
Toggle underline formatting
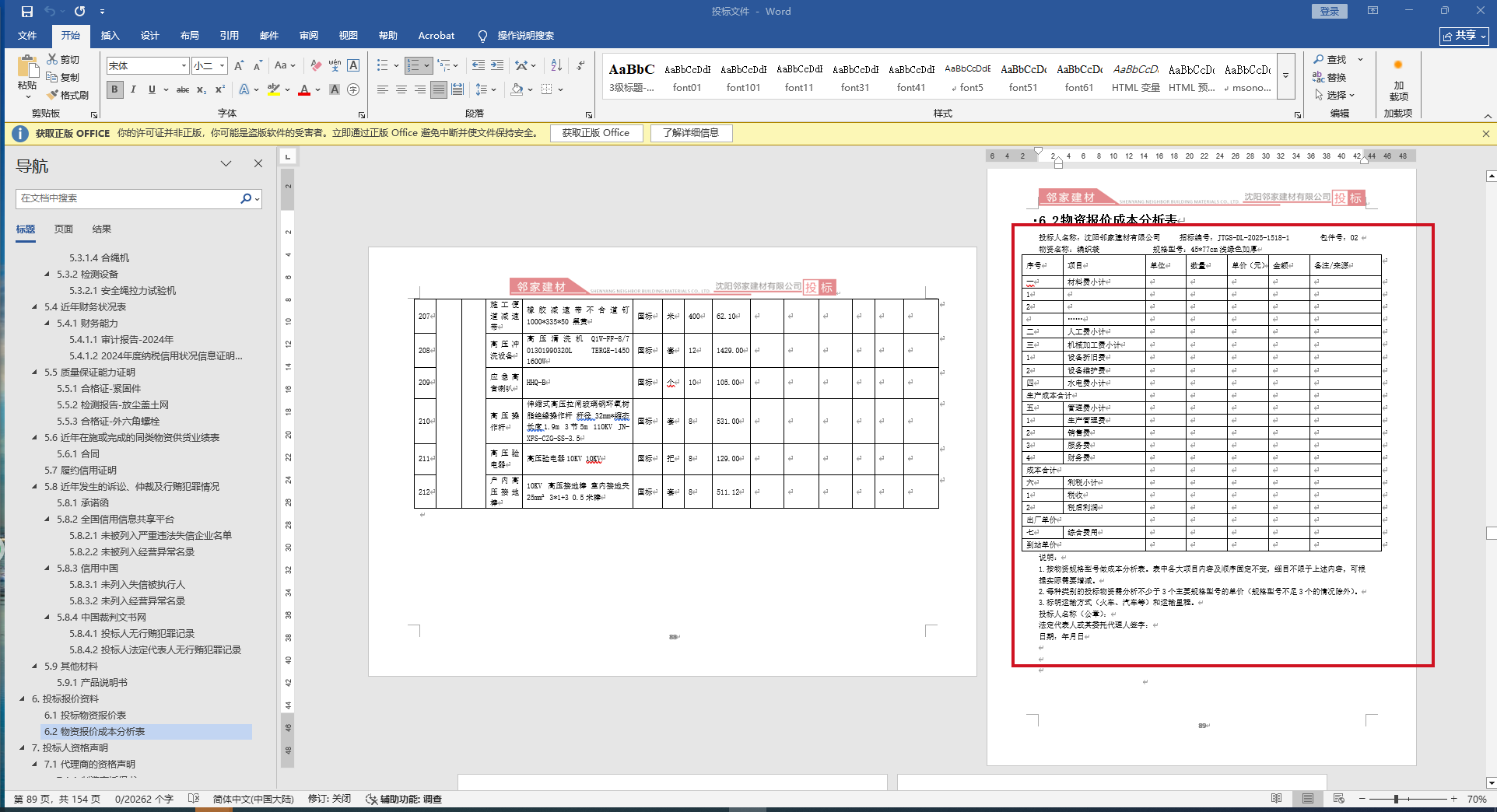(152, 89)
